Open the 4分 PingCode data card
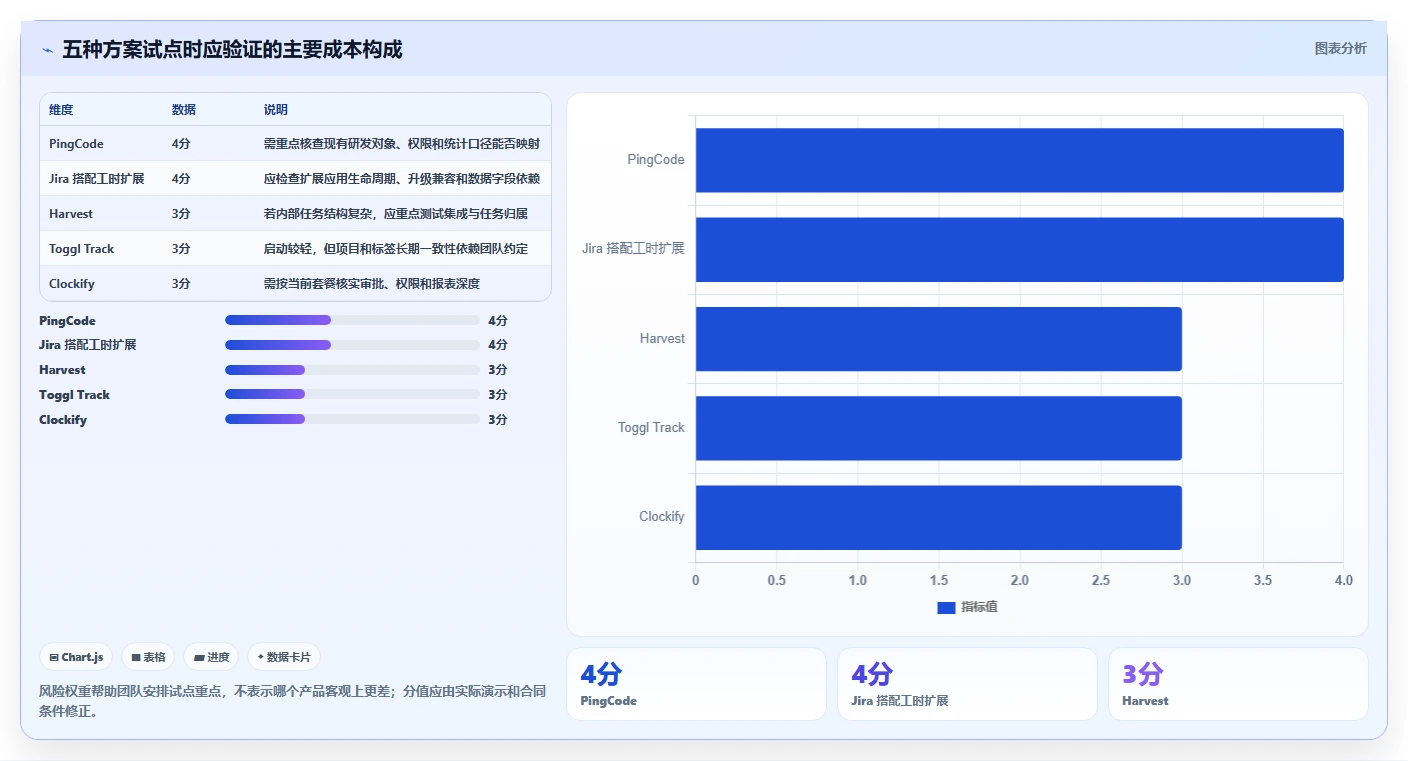Viewport: 1408px width, 761px height. tap(696, 684)
